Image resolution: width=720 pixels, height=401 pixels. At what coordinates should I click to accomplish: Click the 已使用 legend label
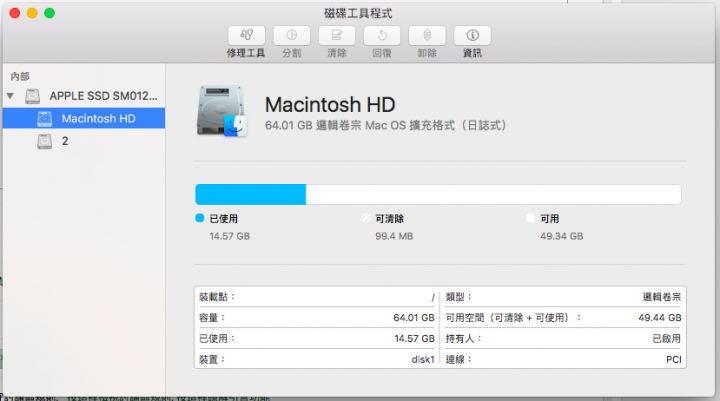[224, 219]
